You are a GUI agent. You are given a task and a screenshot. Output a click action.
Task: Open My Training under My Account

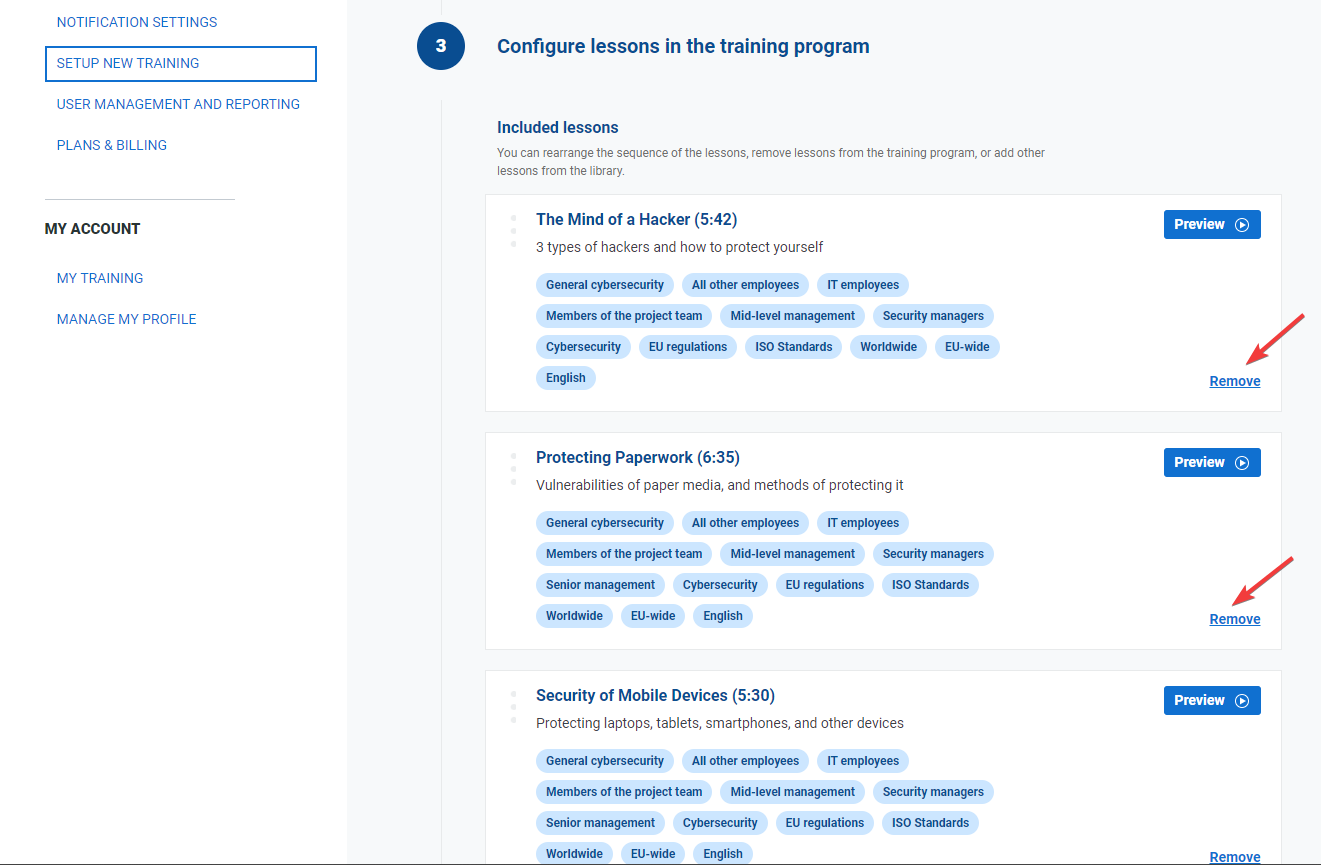tap(100, 278)
